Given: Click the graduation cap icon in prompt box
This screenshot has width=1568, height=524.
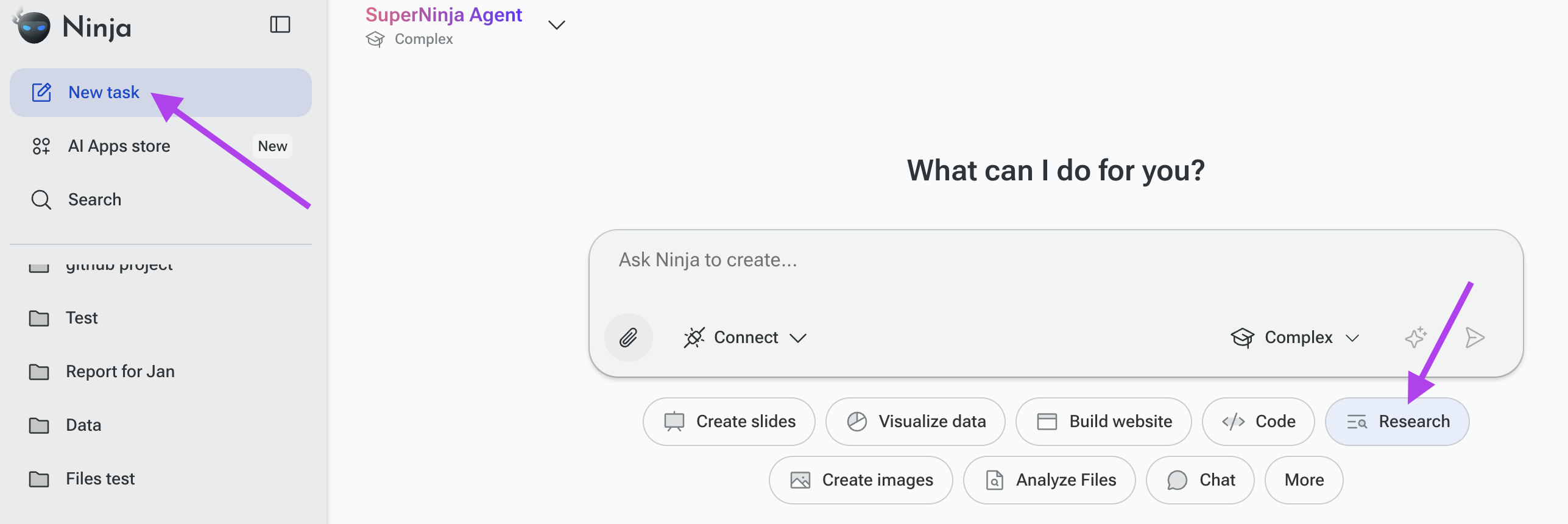Looking at the screenshot, I should click(1242, 338).
